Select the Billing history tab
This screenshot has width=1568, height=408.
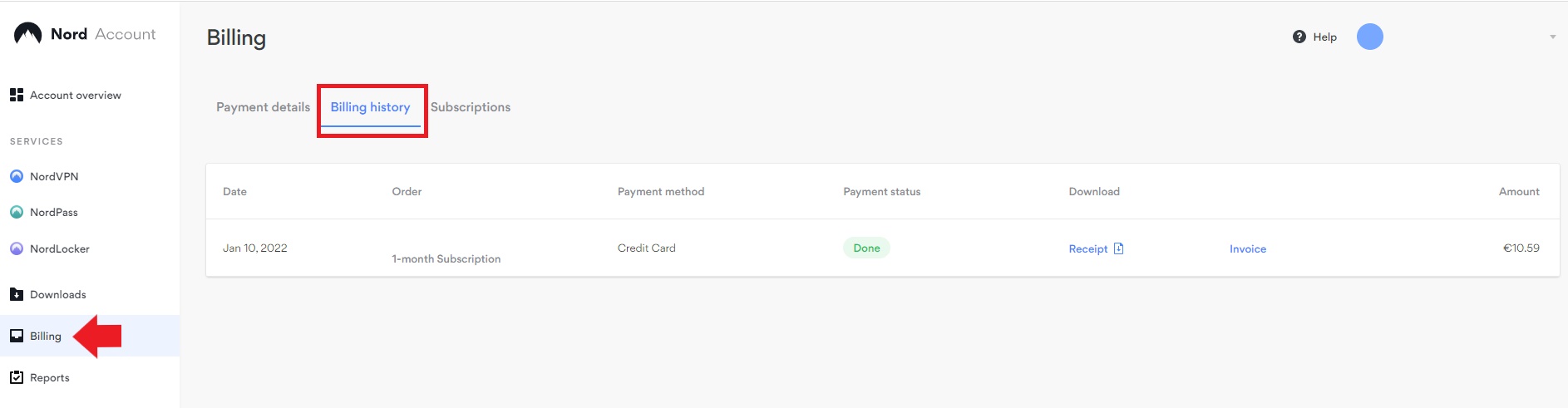tap(370, 107)
